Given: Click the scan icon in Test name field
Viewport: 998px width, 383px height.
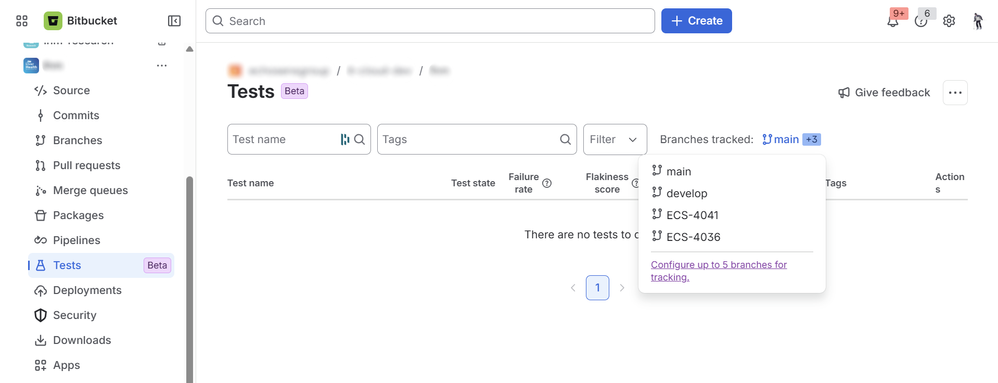Looking at the screenshot, I should [x=345, y=139].
